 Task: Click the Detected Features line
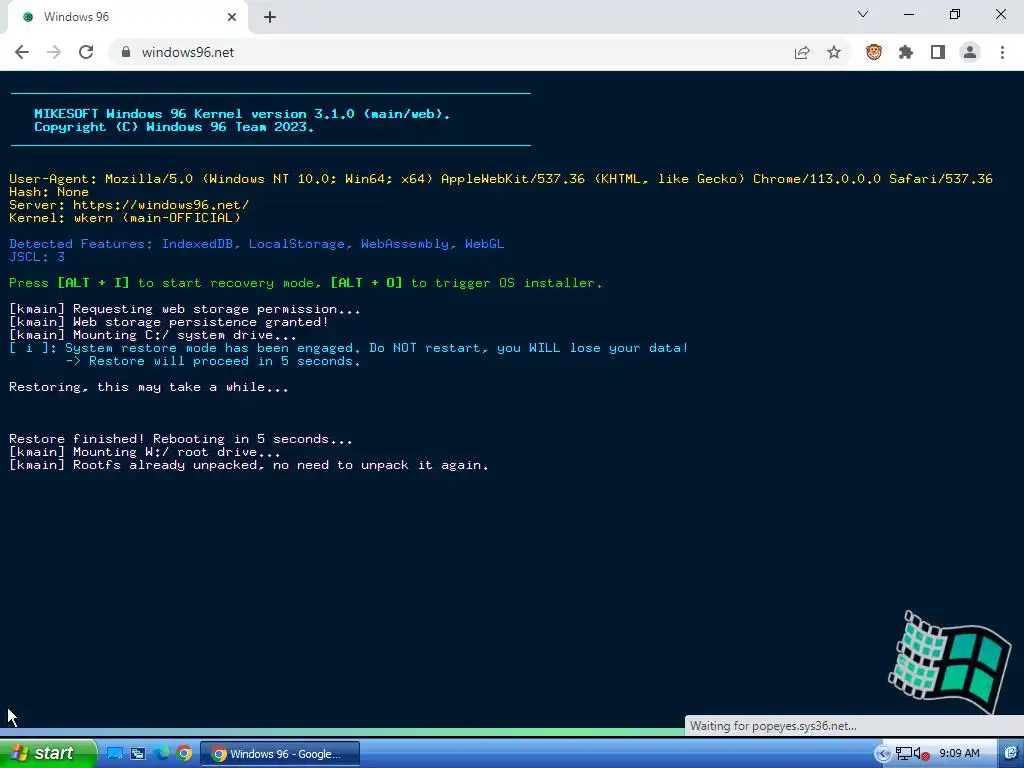tap(257, 244)
